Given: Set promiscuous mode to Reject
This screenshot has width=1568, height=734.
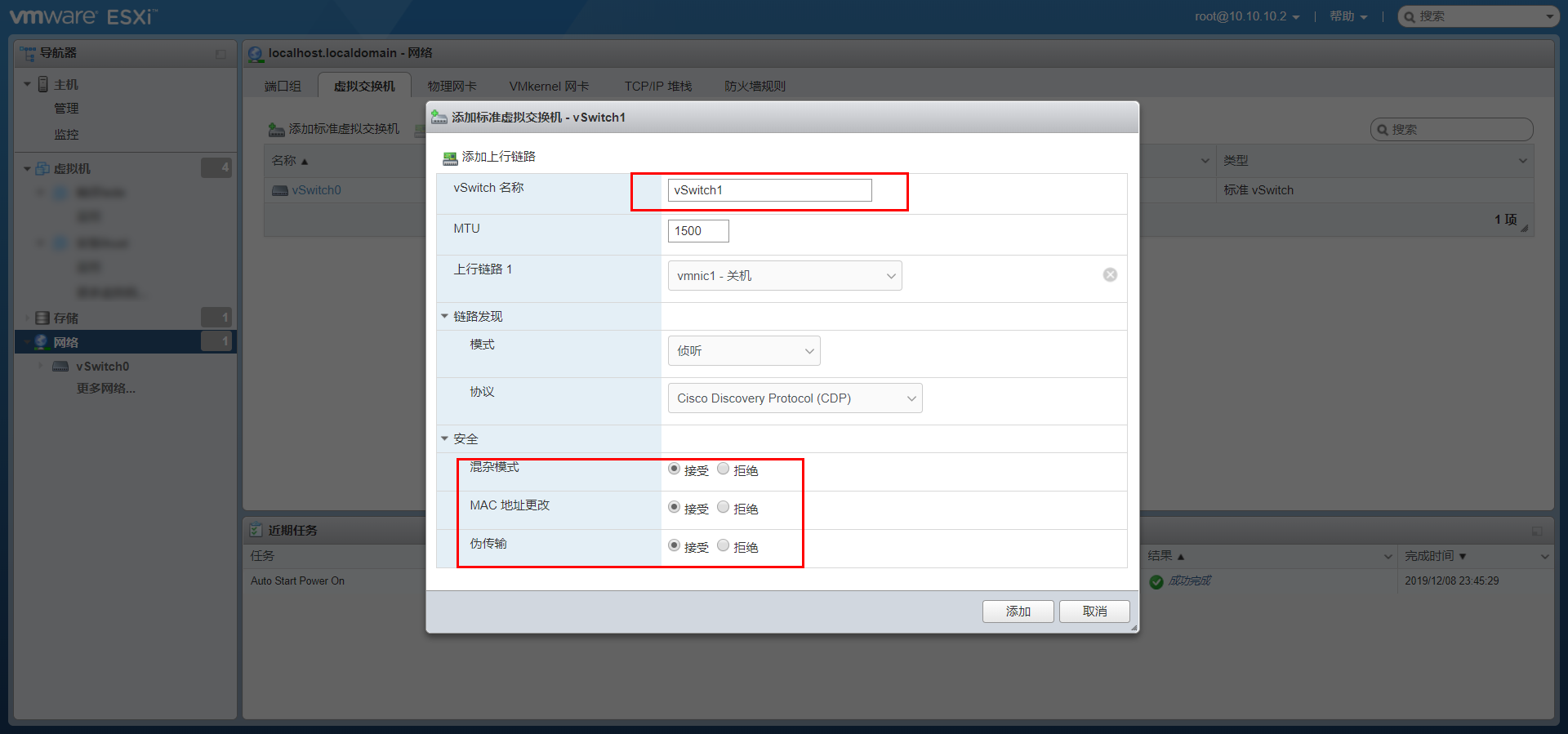Looking at the screenshot, I should pyautogui.click(x=723, y=469).
